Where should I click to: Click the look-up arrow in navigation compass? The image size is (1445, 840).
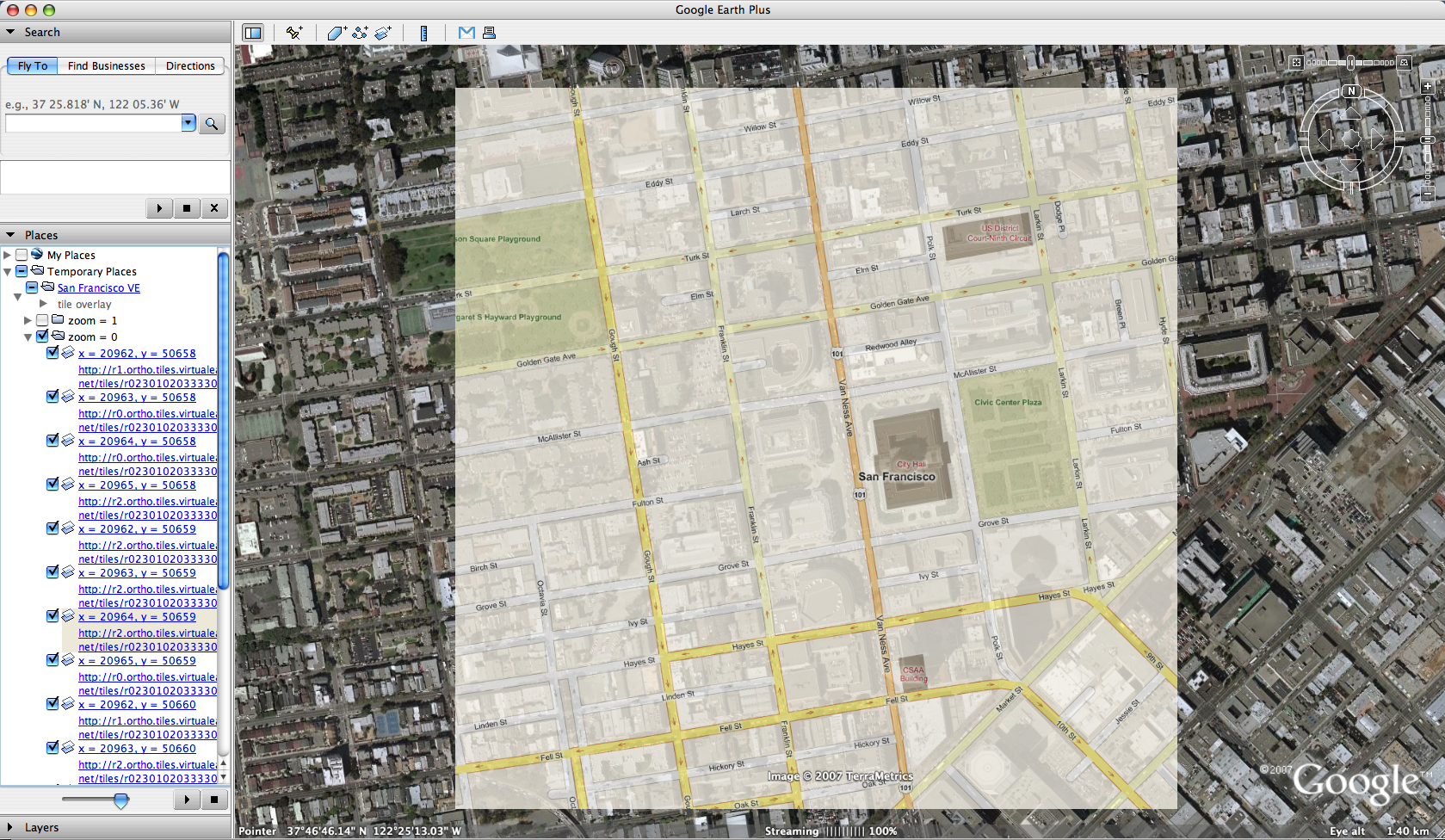(x=1351, y=114)
